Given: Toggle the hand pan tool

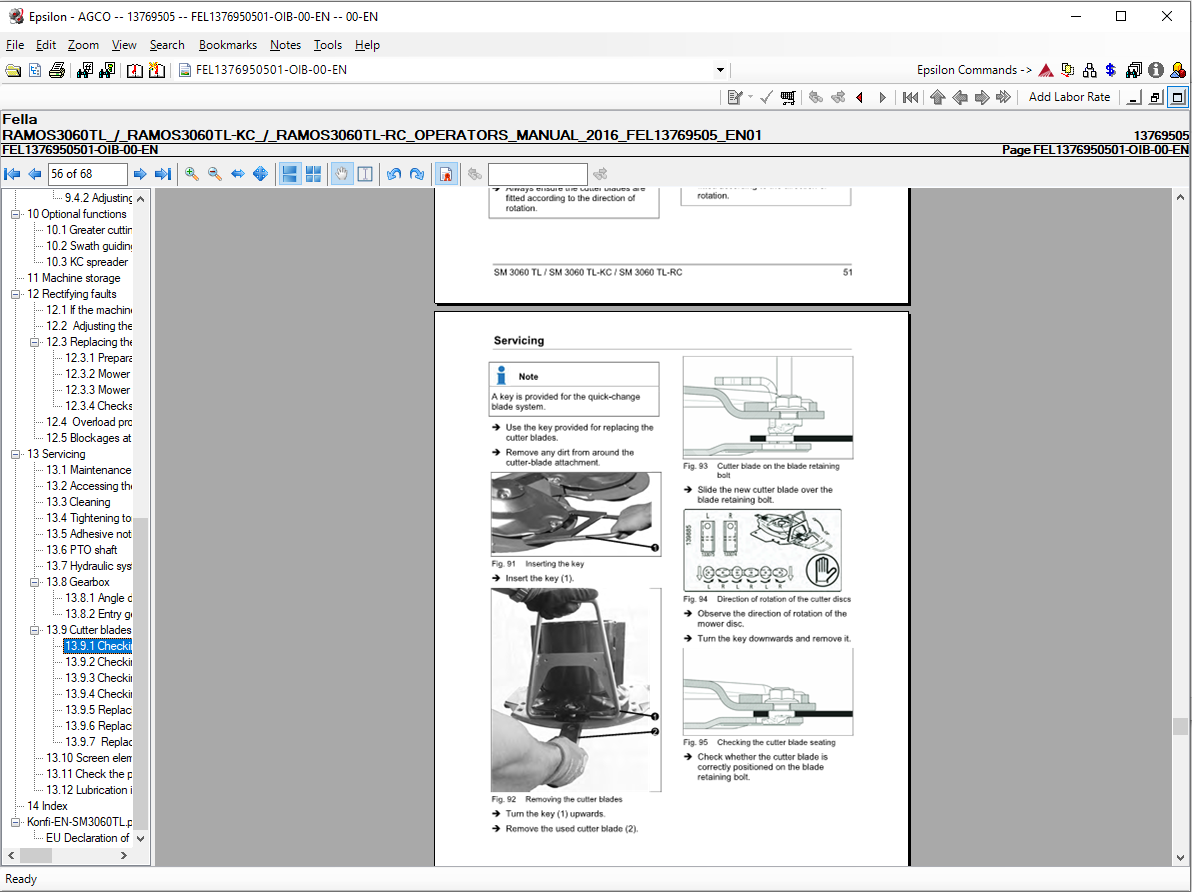Looking at the screenshot, I should pyautogui.click(x=342, y=174).
